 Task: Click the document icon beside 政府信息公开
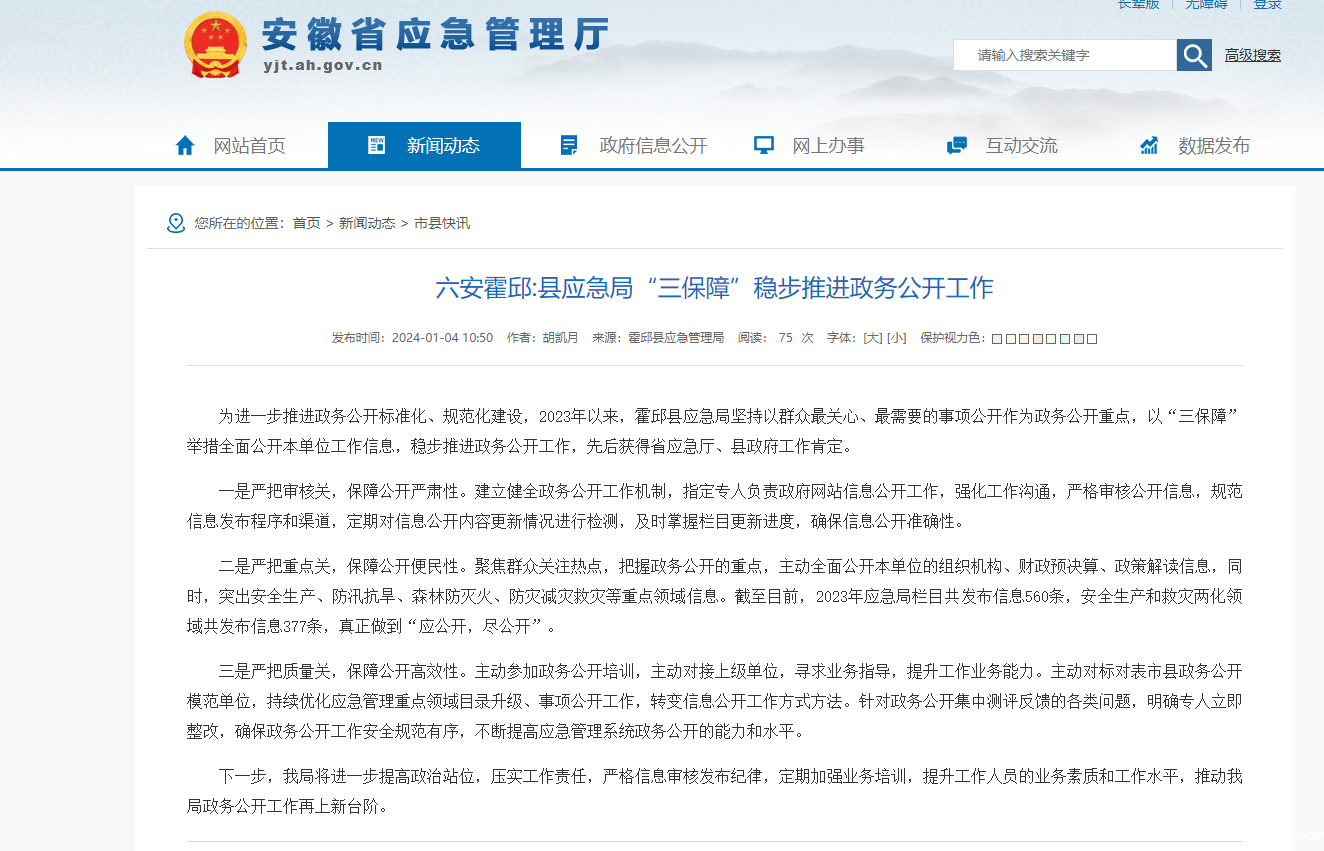tap(569, 146)
